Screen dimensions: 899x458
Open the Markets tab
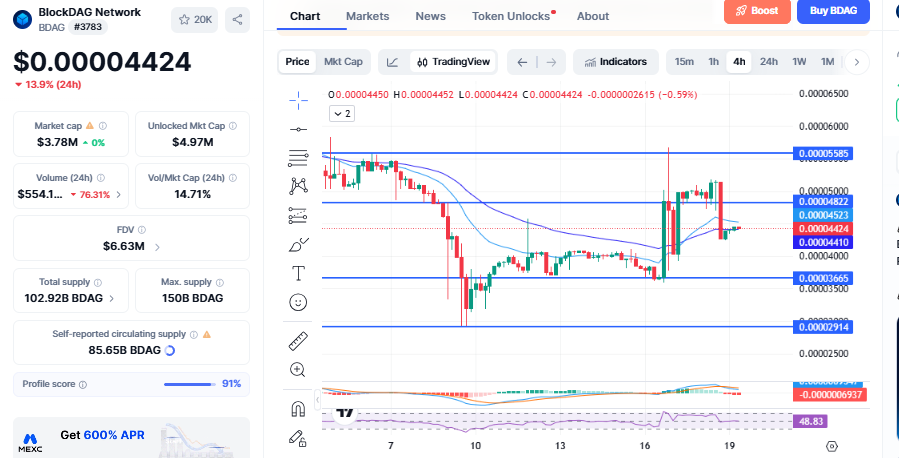coord(368,16)
